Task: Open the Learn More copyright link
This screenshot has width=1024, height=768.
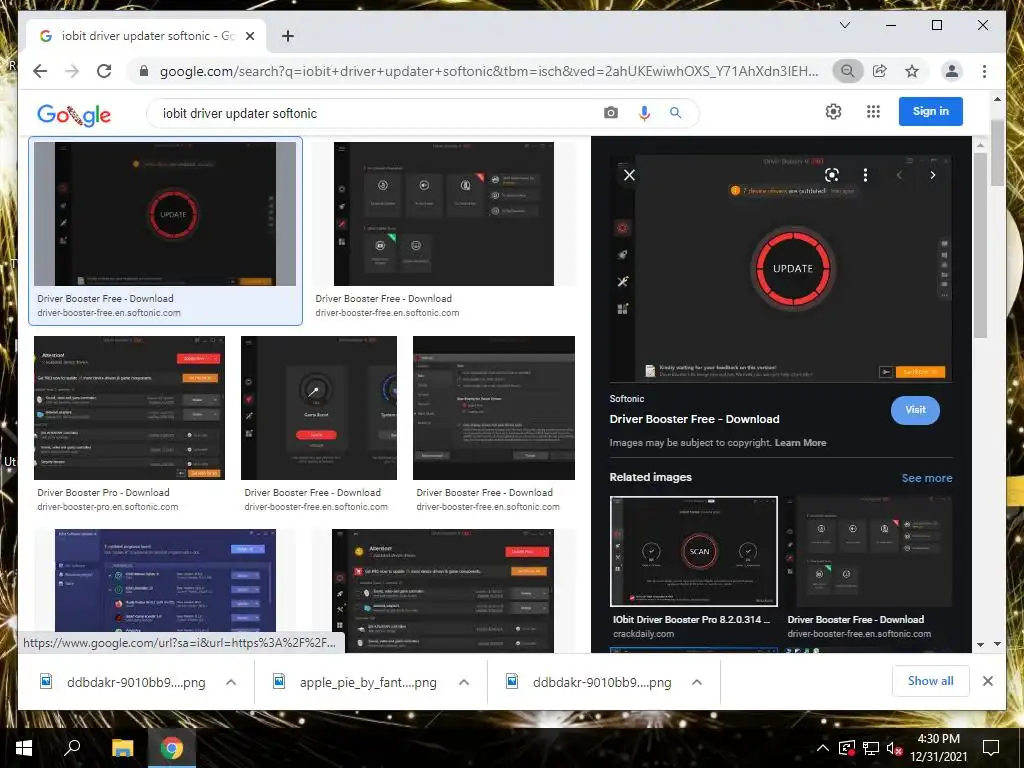Action: click(800, 443)
